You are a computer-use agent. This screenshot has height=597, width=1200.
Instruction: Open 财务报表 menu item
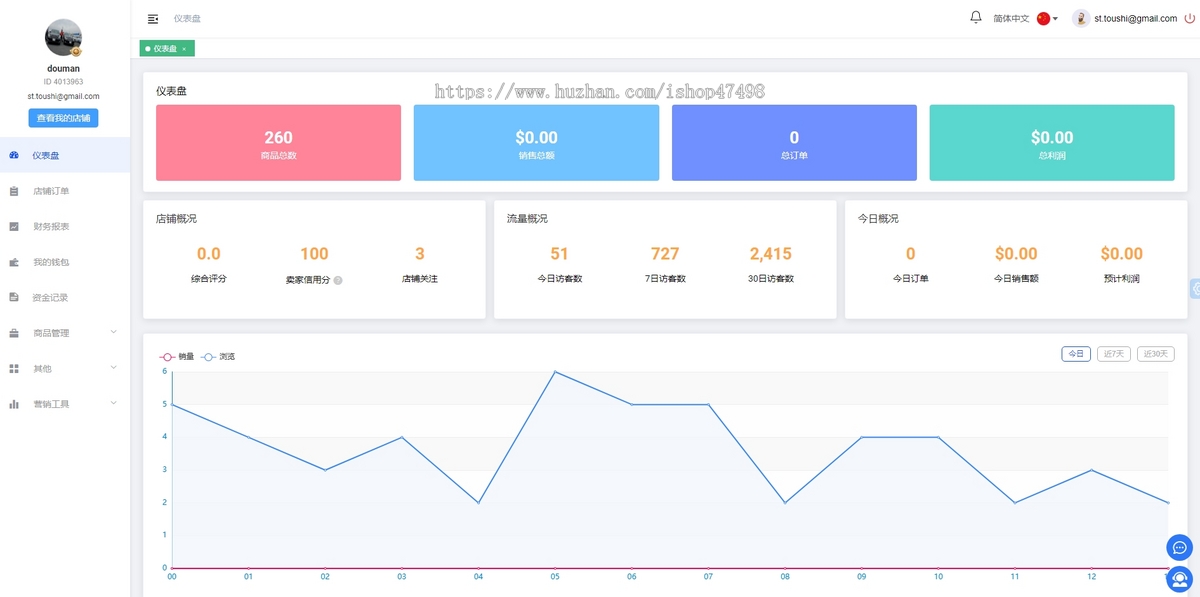(65, 226)
